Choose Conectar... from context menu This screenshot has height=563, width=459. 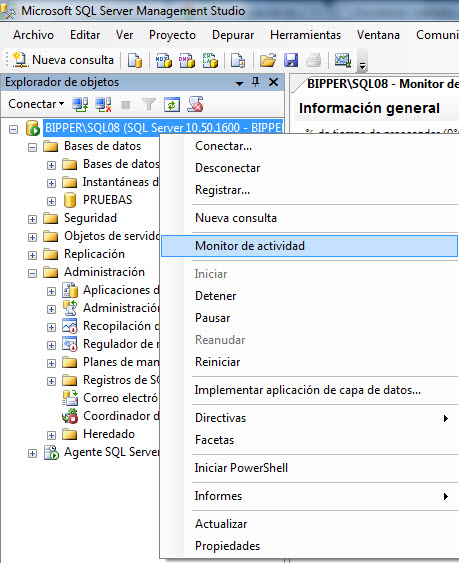coord(309,146)
